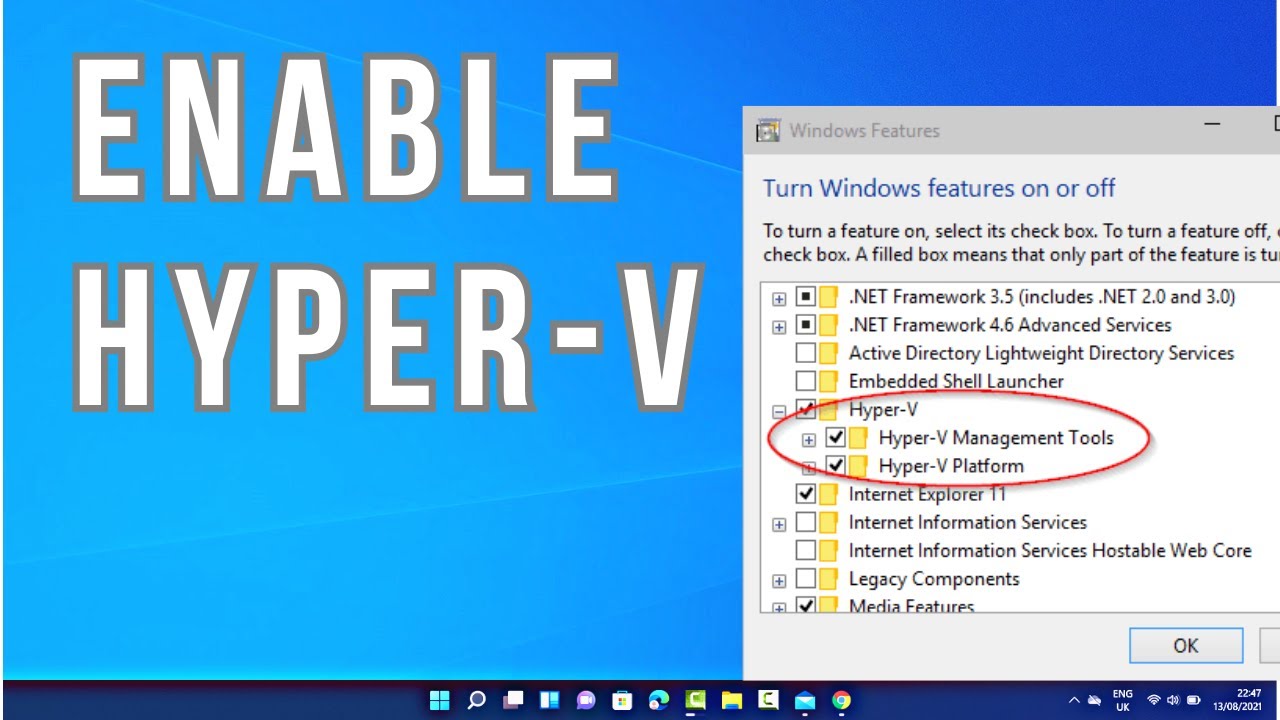This screenshot has width=1280, height=720.
Task: Select Hyper-V Management Tools label
Action: click(996, 438)
